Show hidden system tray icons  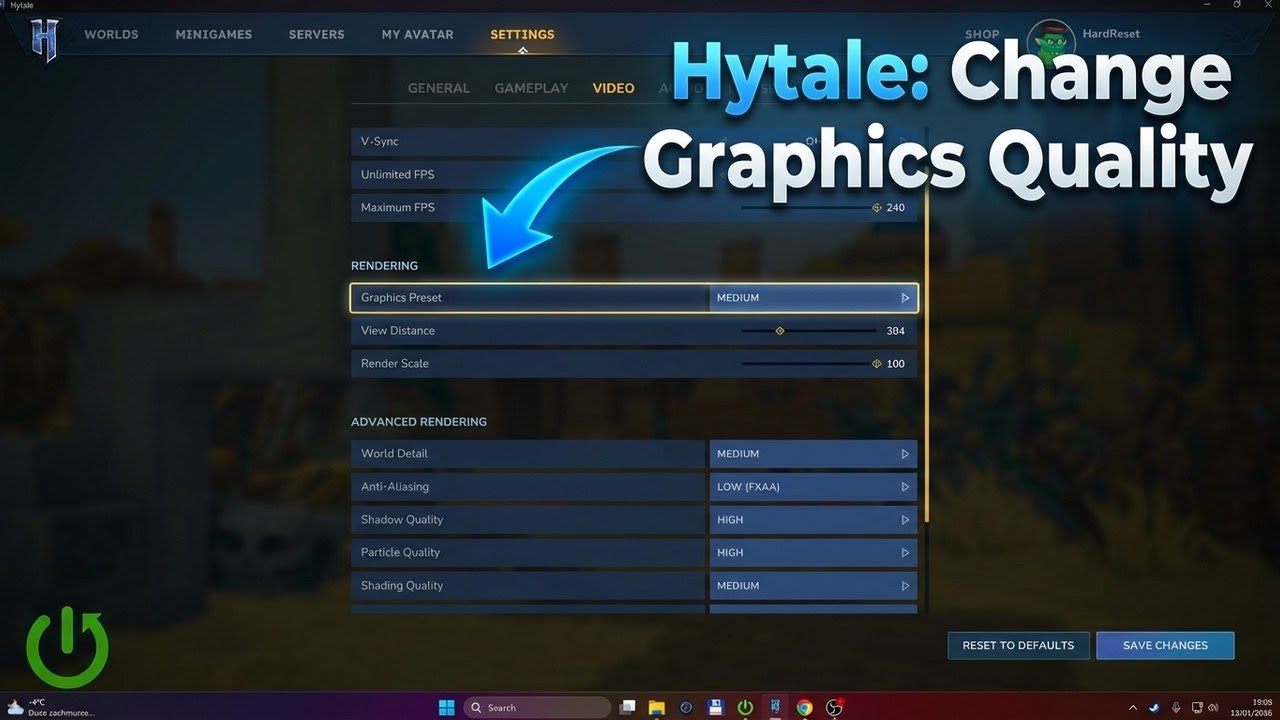[x=1133, y=707]
